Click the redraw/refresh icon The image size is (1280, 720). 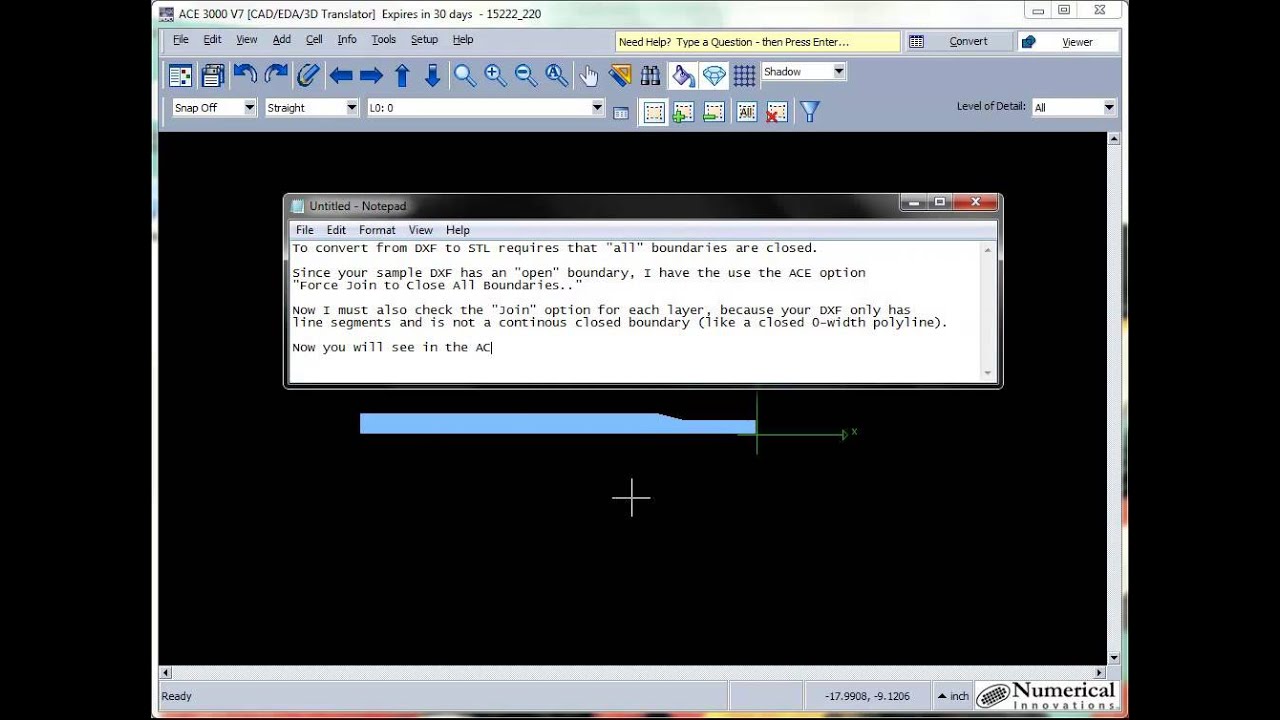pos(308,75)
